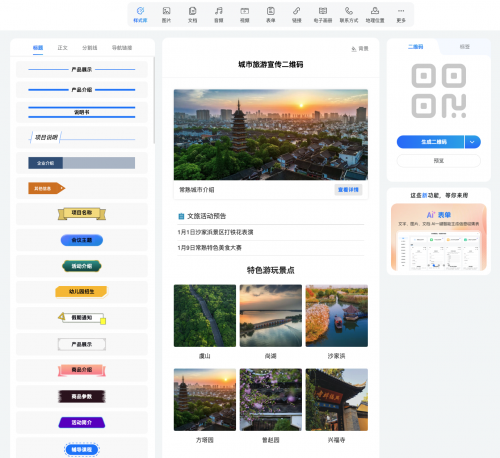Choose the blue pill 会议主题 heading style
500x458 pixels.
(x=82, y=240)
